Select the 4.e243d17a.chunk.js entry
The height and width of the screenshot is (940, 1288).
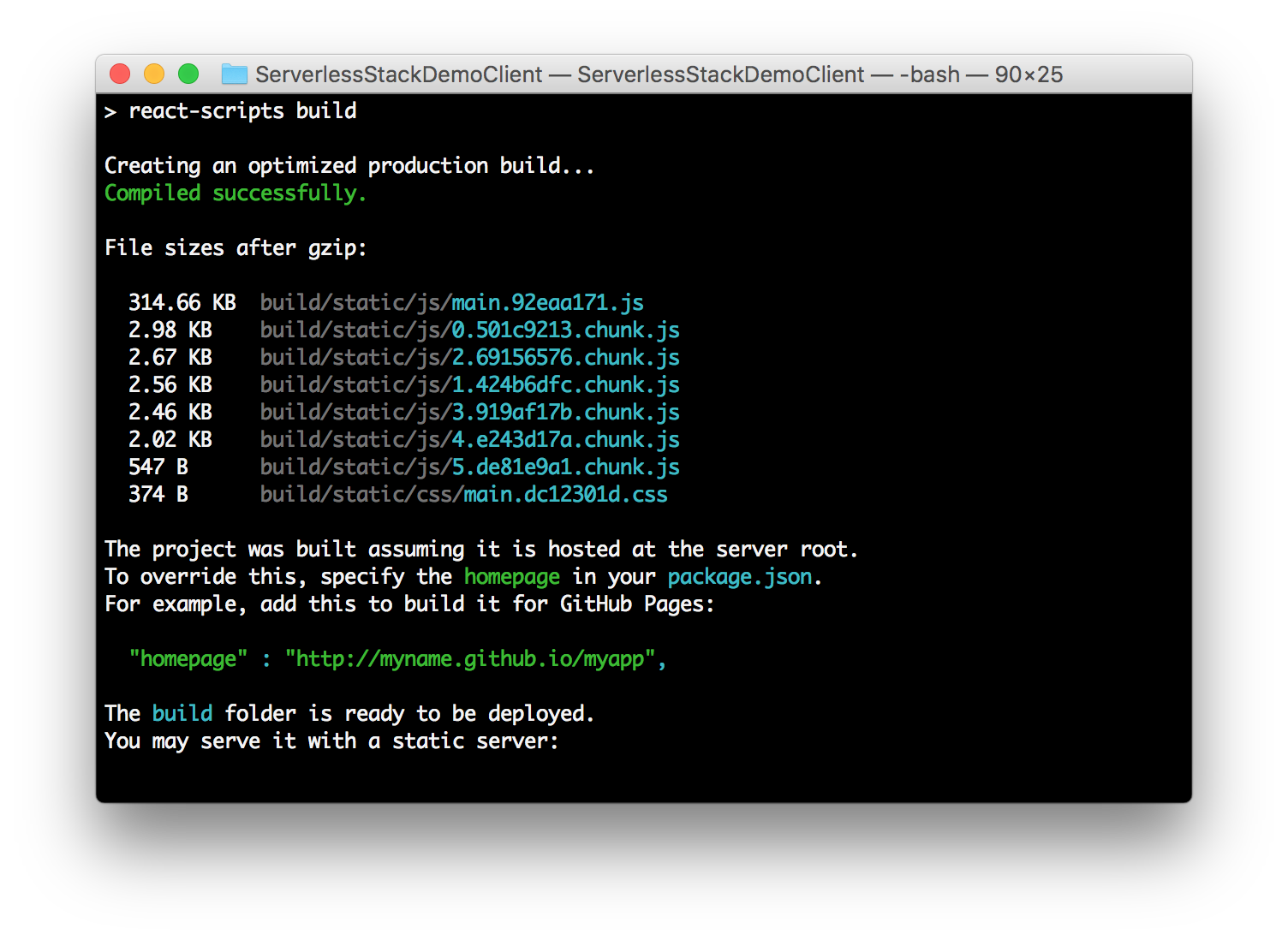point(469,439)
